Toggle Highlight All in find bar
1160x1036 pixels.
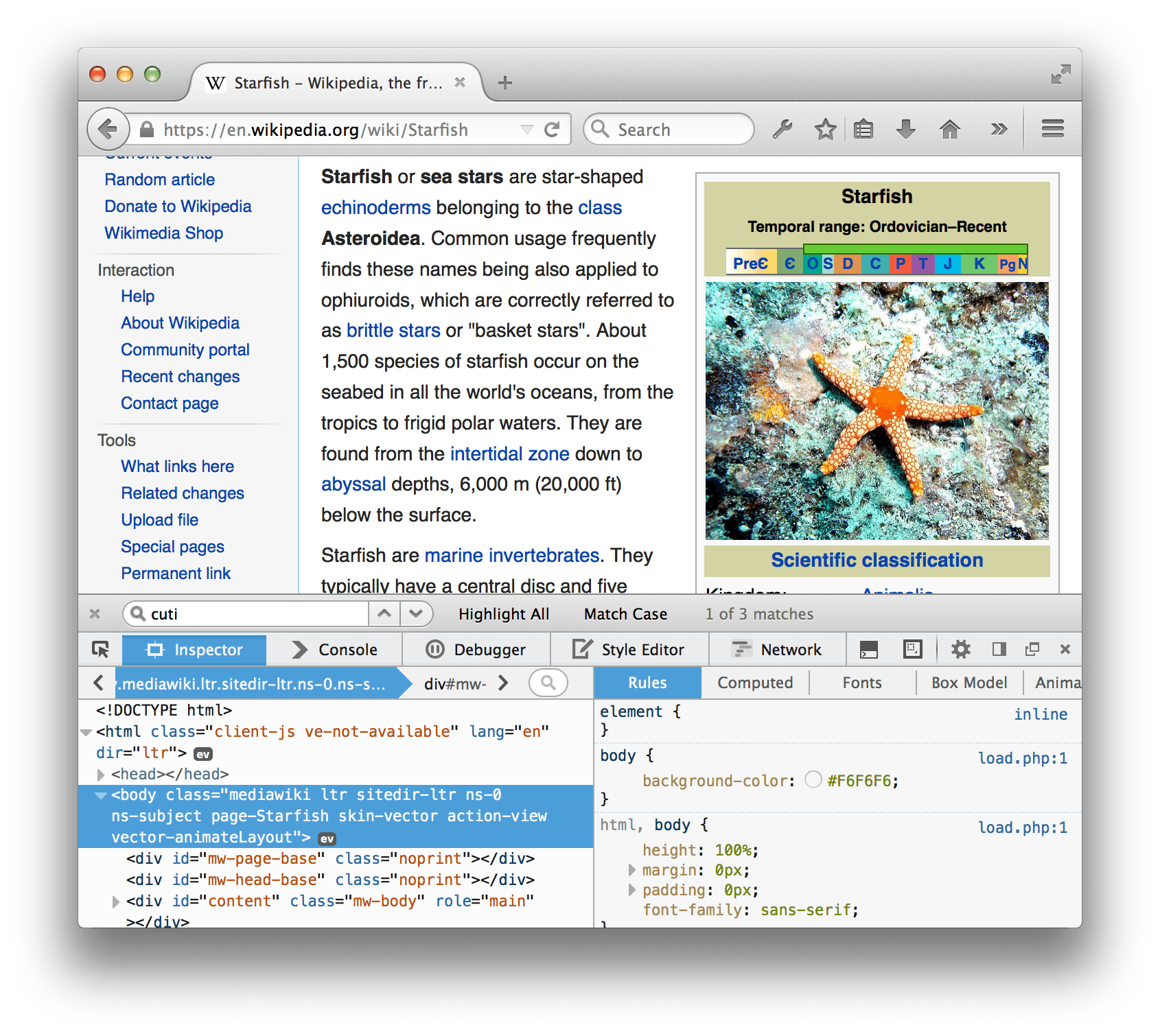pos(504,614)
